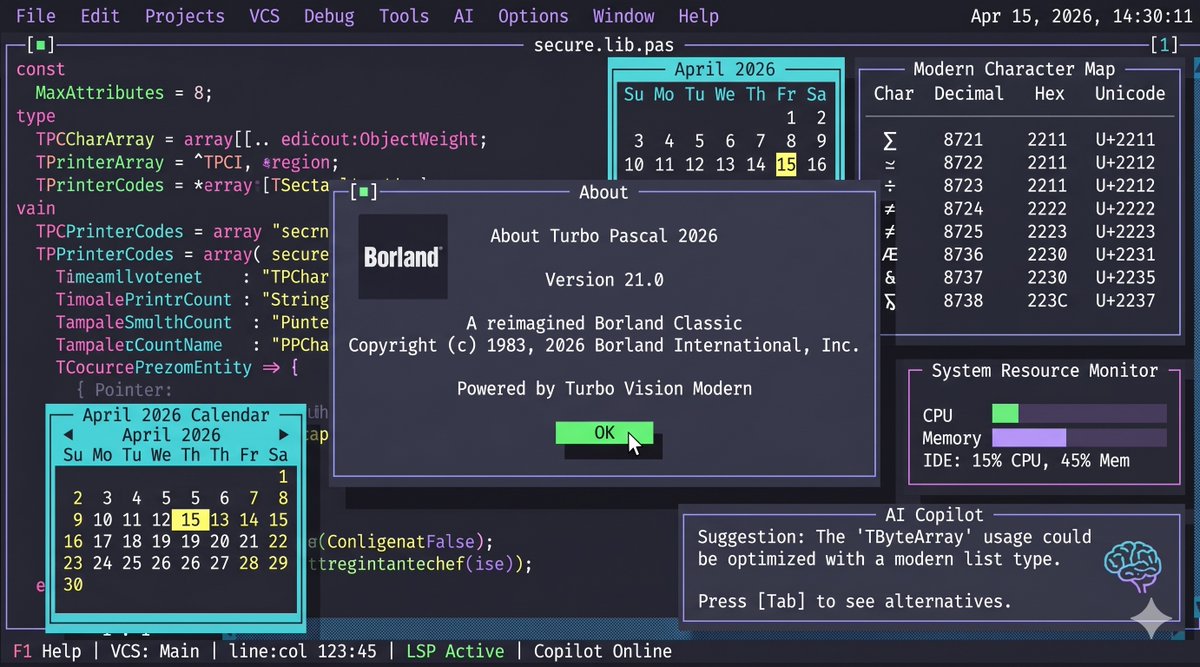
Task: Click the Decimal column header in Character Map
Action: click(968, 94)
